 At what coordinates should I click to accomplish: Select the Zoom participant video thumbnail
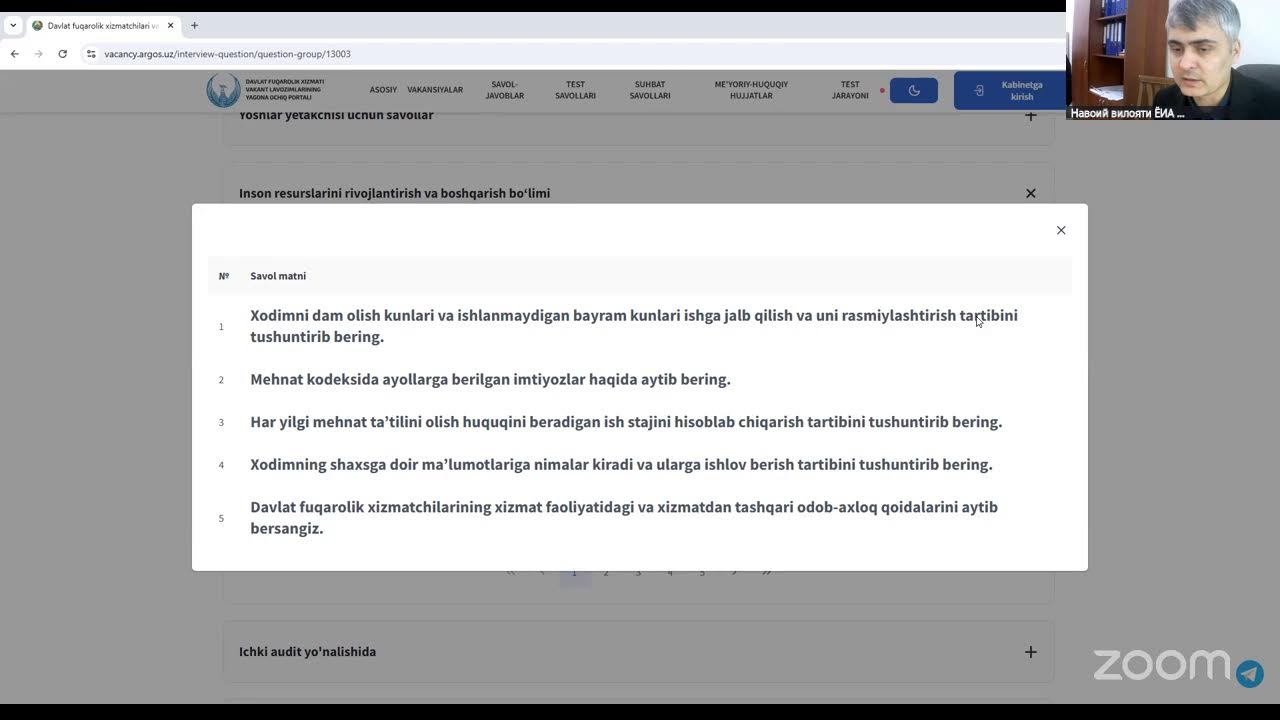pyautogui.click(x=1173, y=60)
